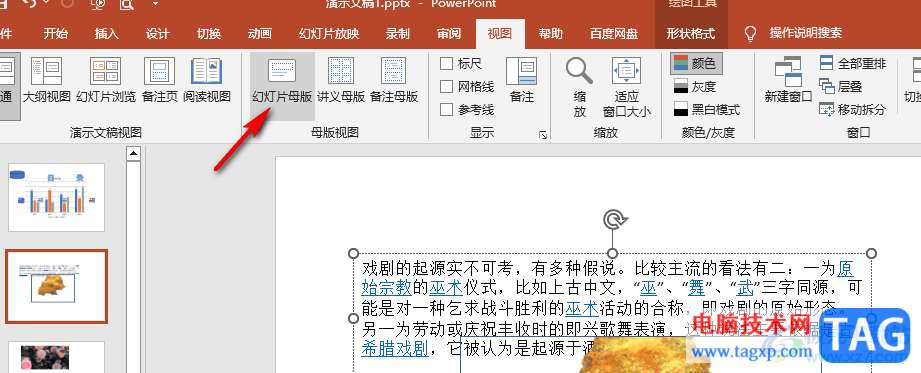921x373 pixels.
Task: Toggle the Notes pane (备注) button
Action: [522, 81]
